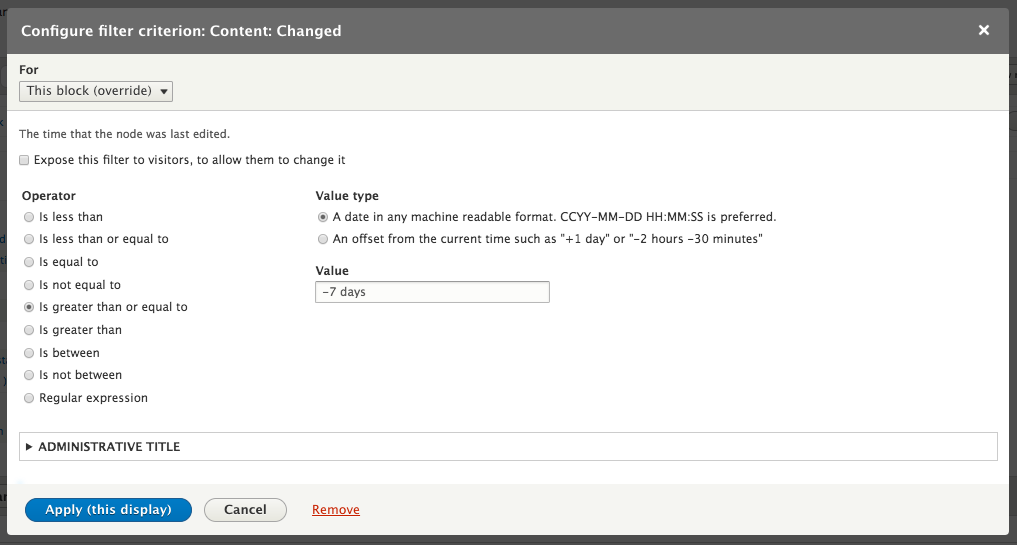Choose machine readable date value type
This screenshot has width=1017, height=545.
pos(322,217)
